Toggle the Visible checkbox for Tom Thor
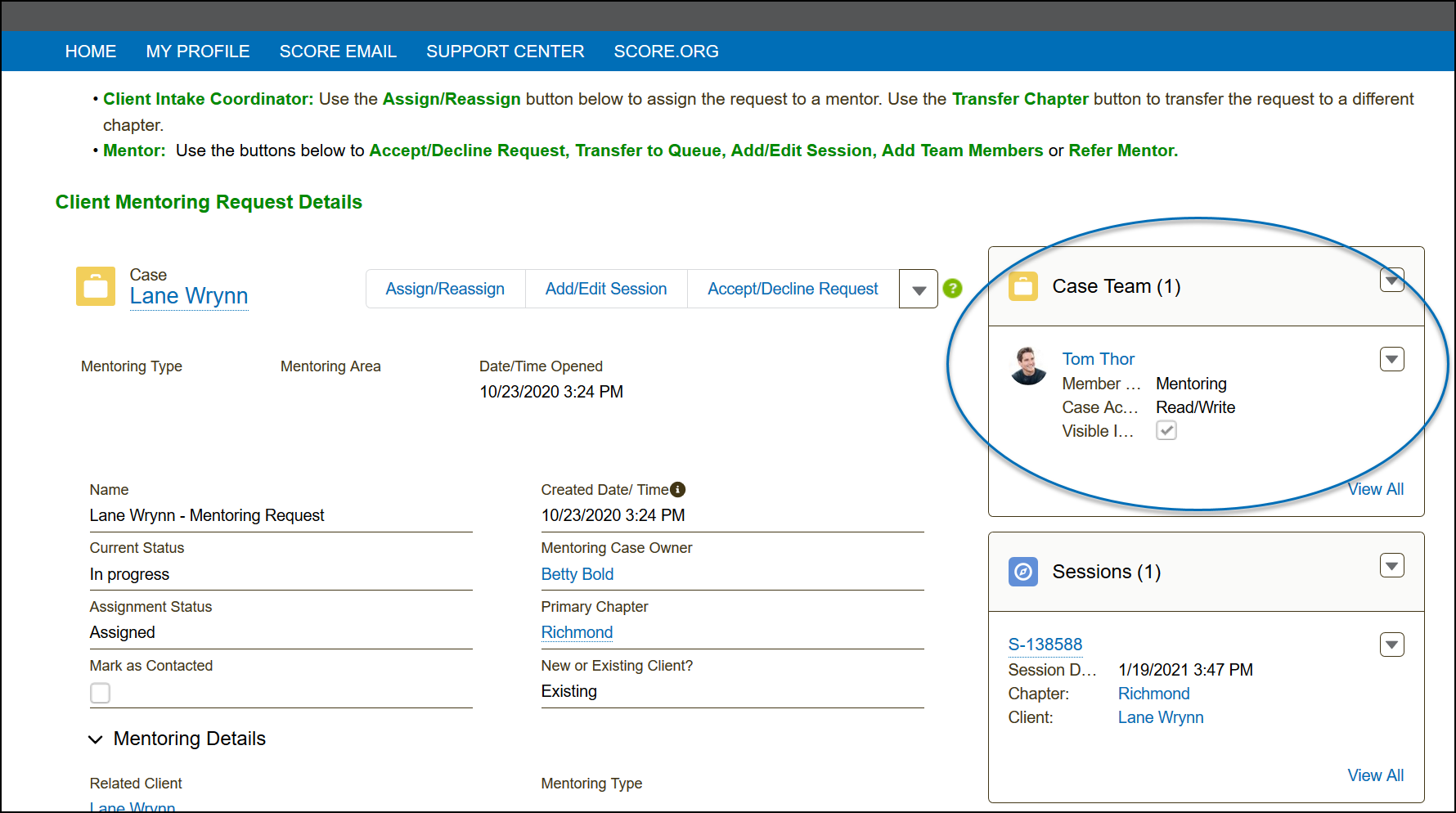The width and height of the screenshot is (1456, 813). pos(1166,430)
